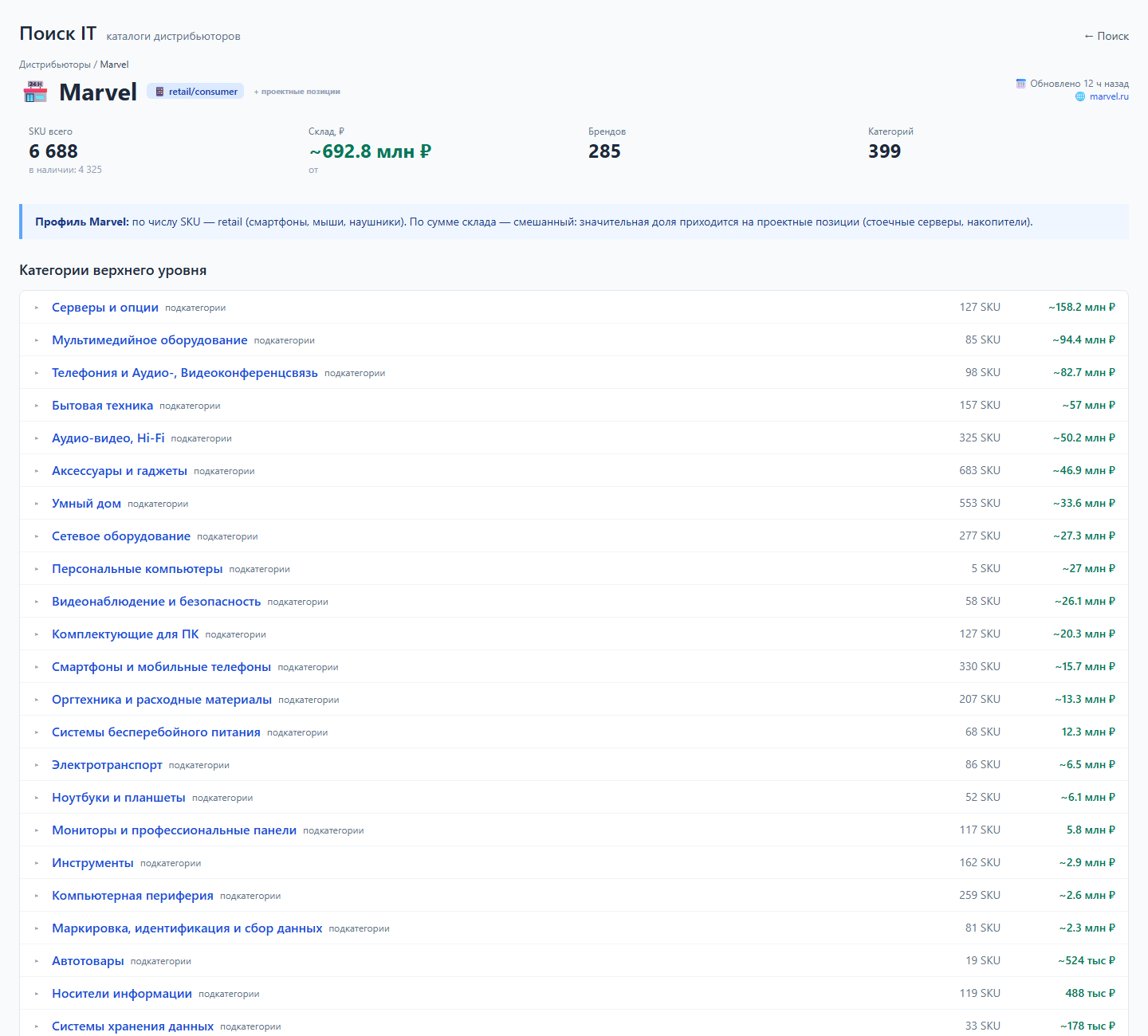
Task: Click the globe icon beside marvel.ru
Action: pyautogui.click(x=1080, y=96)
